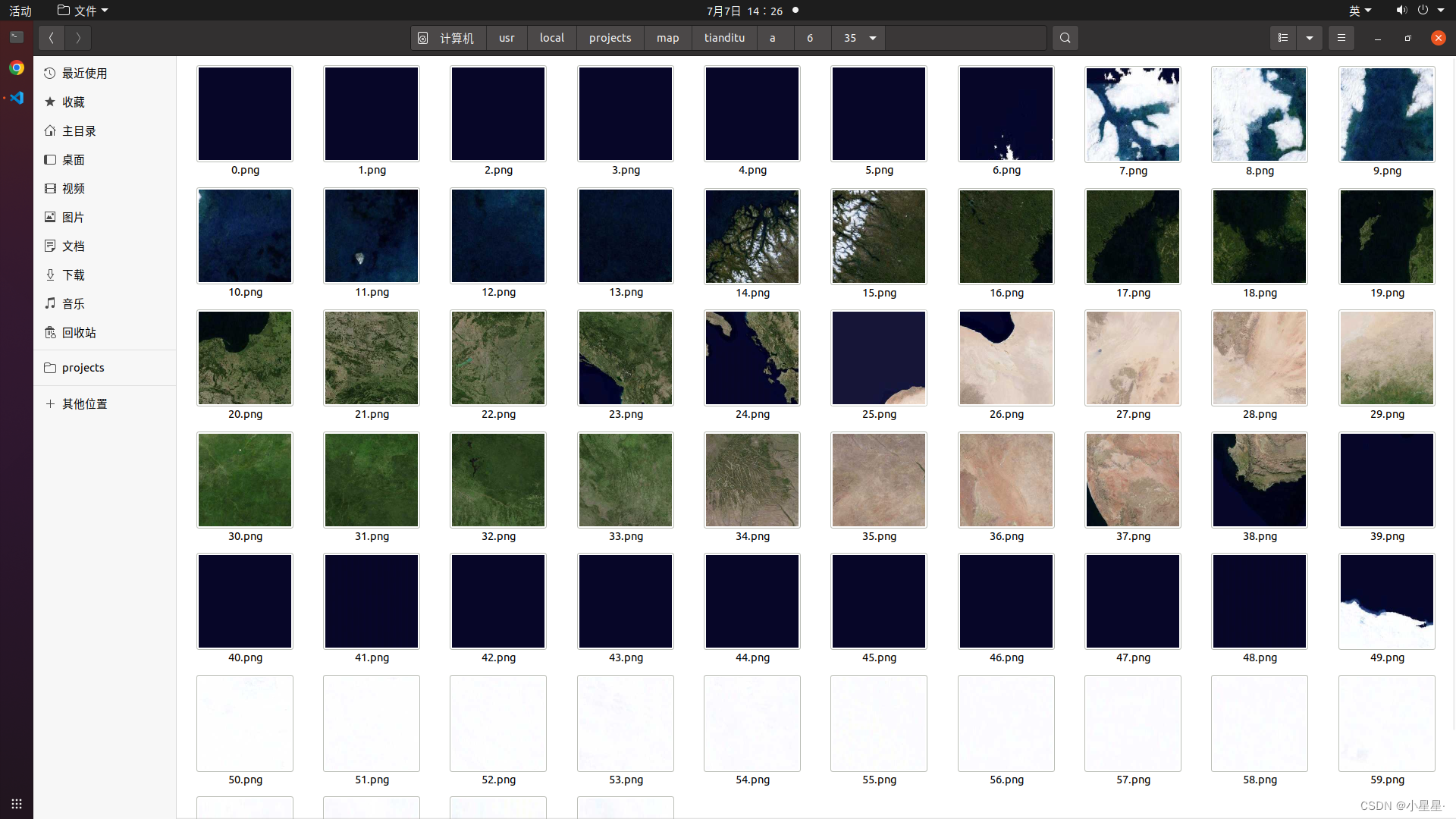The height and width of the screenshot is (819, 1456).
Task: Open 下载 (Downloads) in sidebar
Action: pos(105,275)
